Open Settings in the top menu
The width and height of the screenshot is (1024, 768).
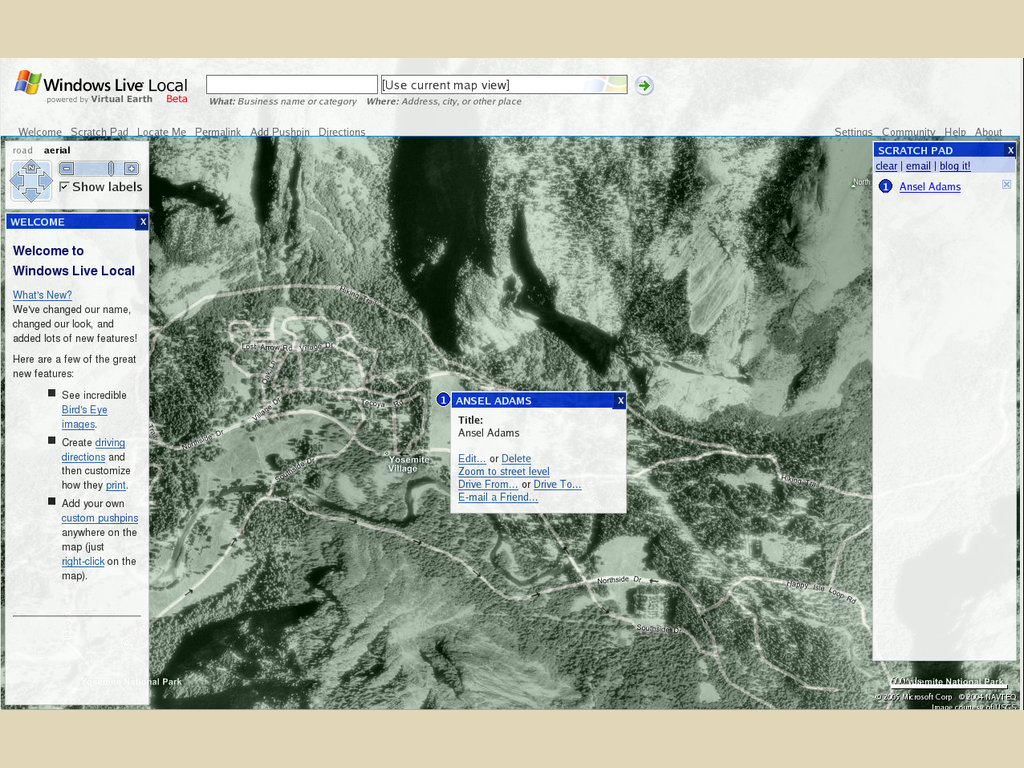pos(853,132)
